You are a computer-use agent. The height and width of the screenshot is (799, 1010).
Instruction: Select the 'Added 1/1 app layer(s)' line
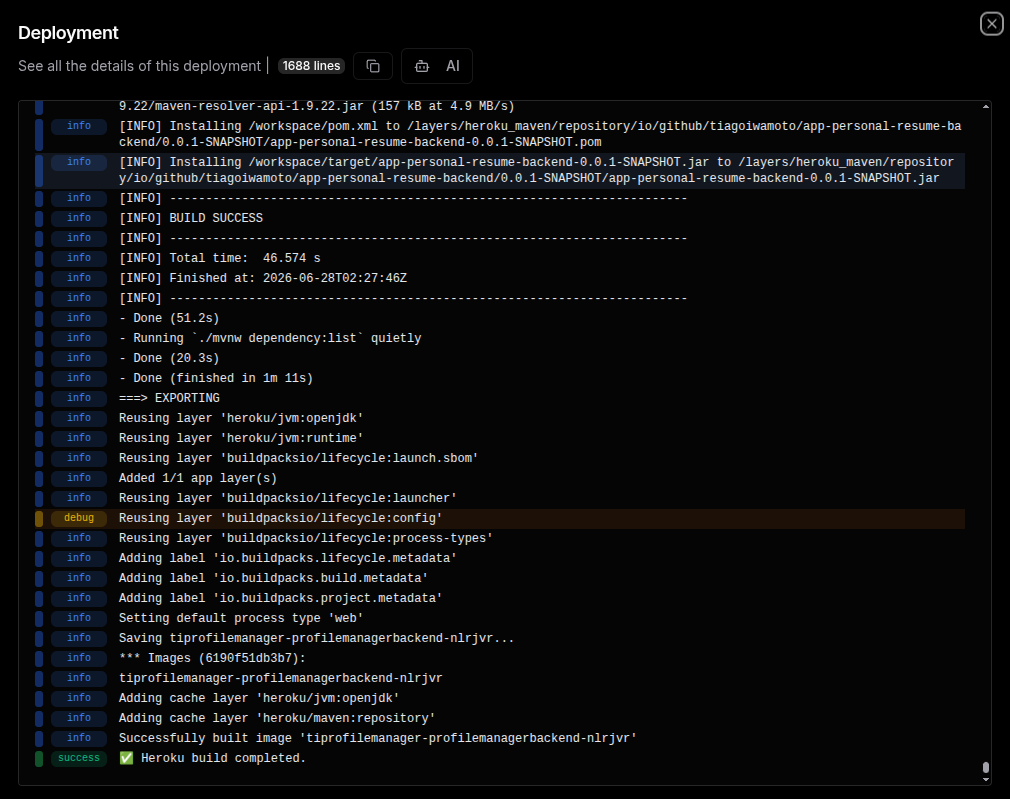[499, 478]
